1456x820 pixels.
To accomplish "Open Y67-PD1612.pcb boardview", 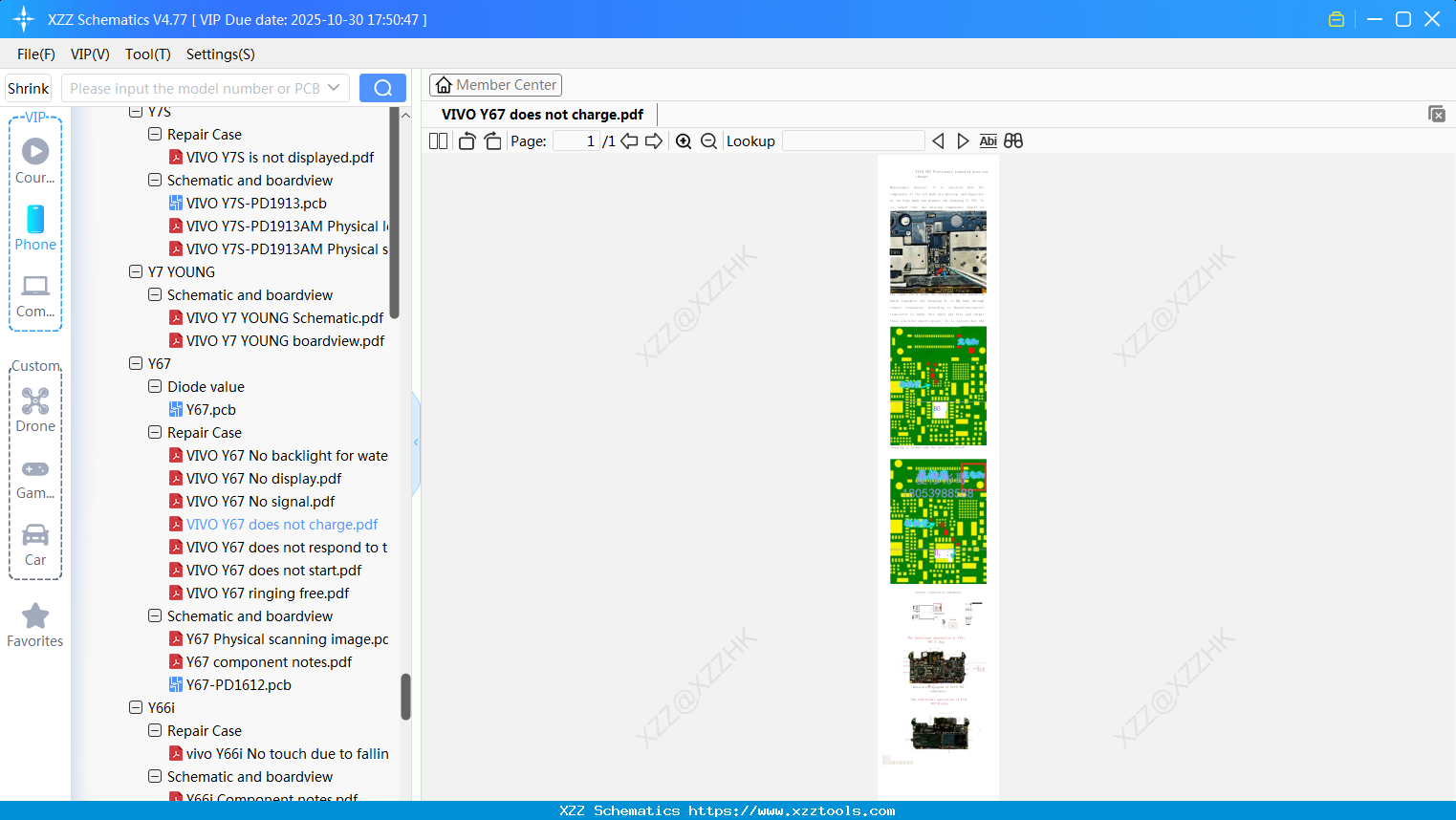I will pos(238,685).
